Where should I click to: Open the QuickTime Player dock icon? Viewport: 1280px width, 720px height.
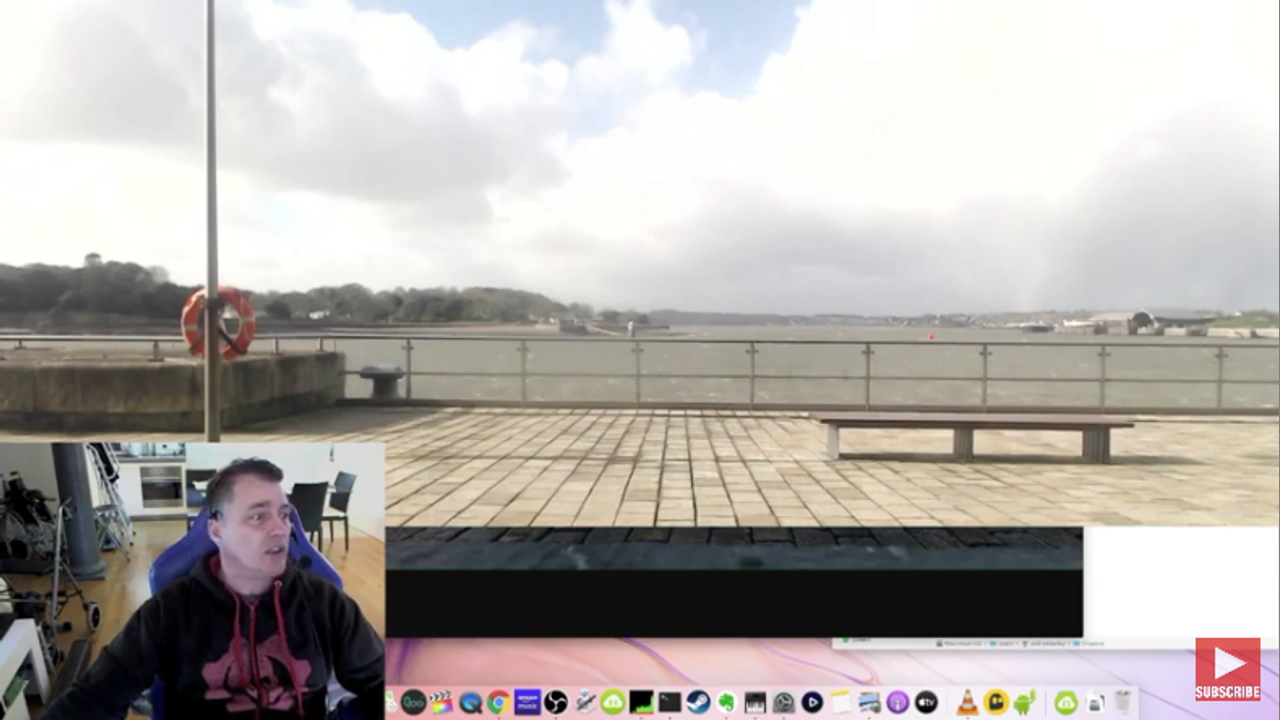click(470, 702)
